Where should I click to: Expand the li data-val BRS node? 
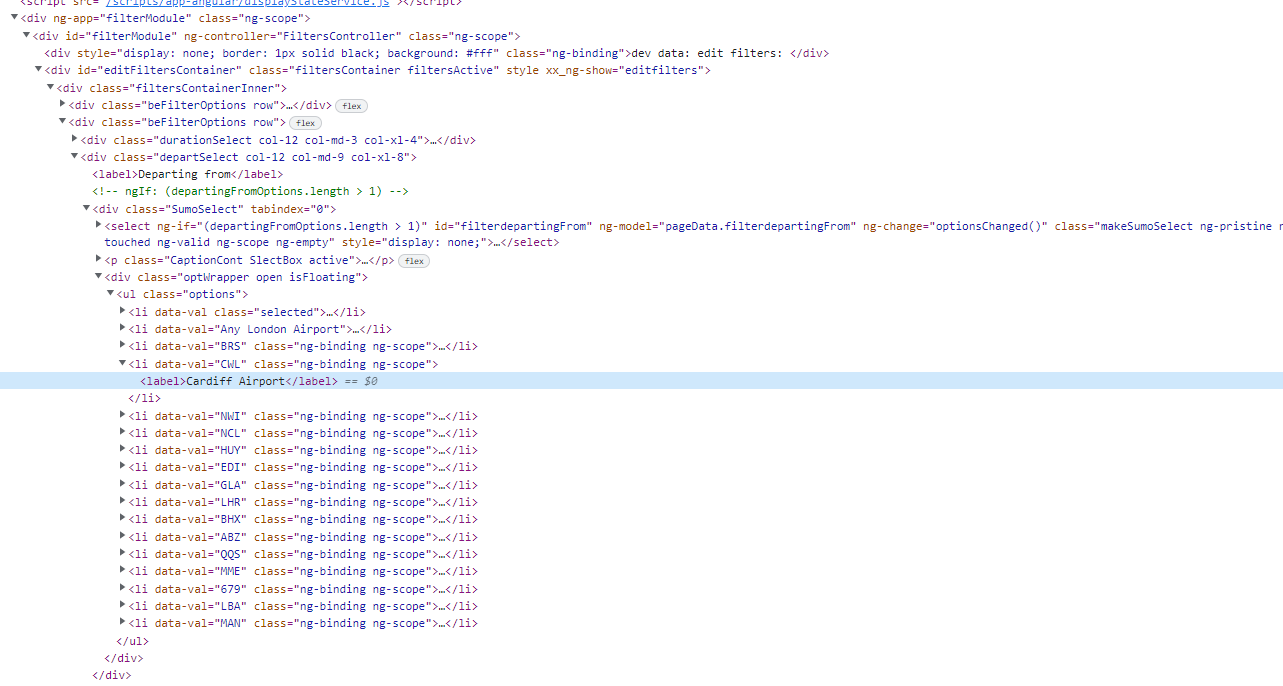pyautogui.click(x=122, y=346)
